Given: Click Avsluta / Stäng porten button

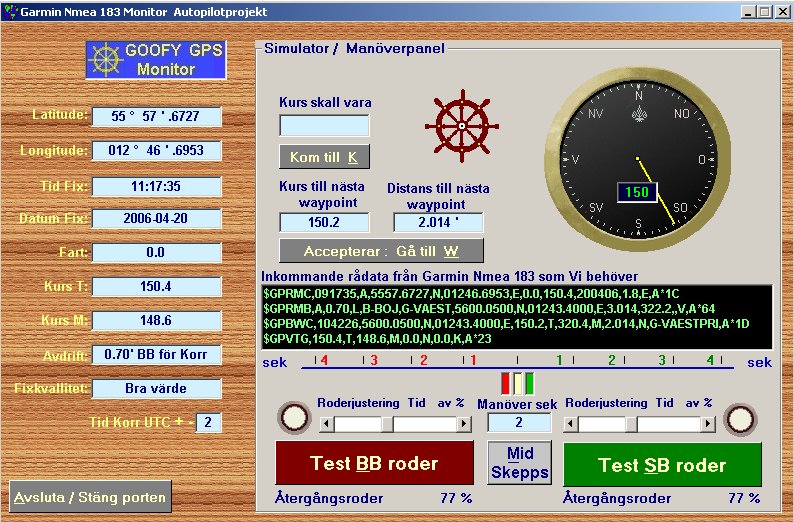Looking at the screenshot, I should click(x=90, y=497).
